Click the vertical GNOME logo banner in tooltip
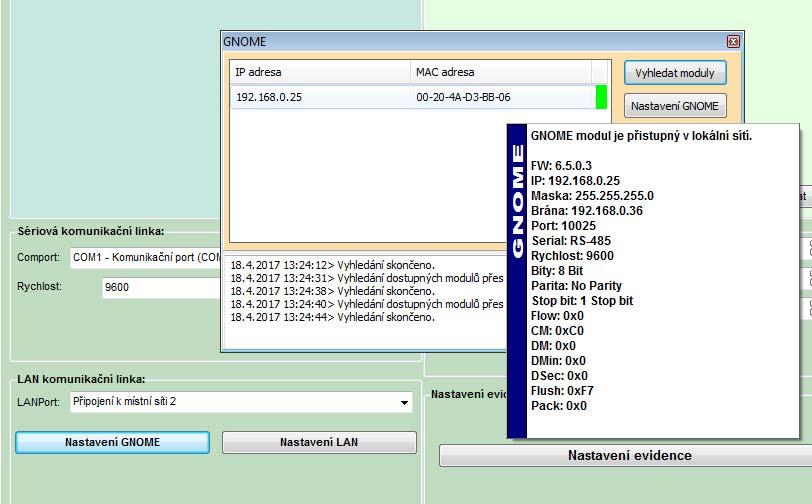Screen dimensions: 812x504 (517, 281)
